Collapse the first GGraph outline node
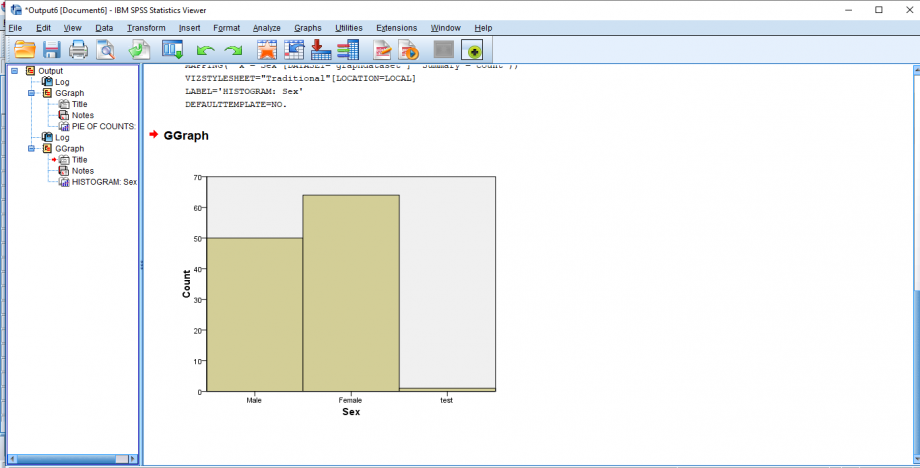The width and height of the screenshot is (920, 468). coord(32,93)
